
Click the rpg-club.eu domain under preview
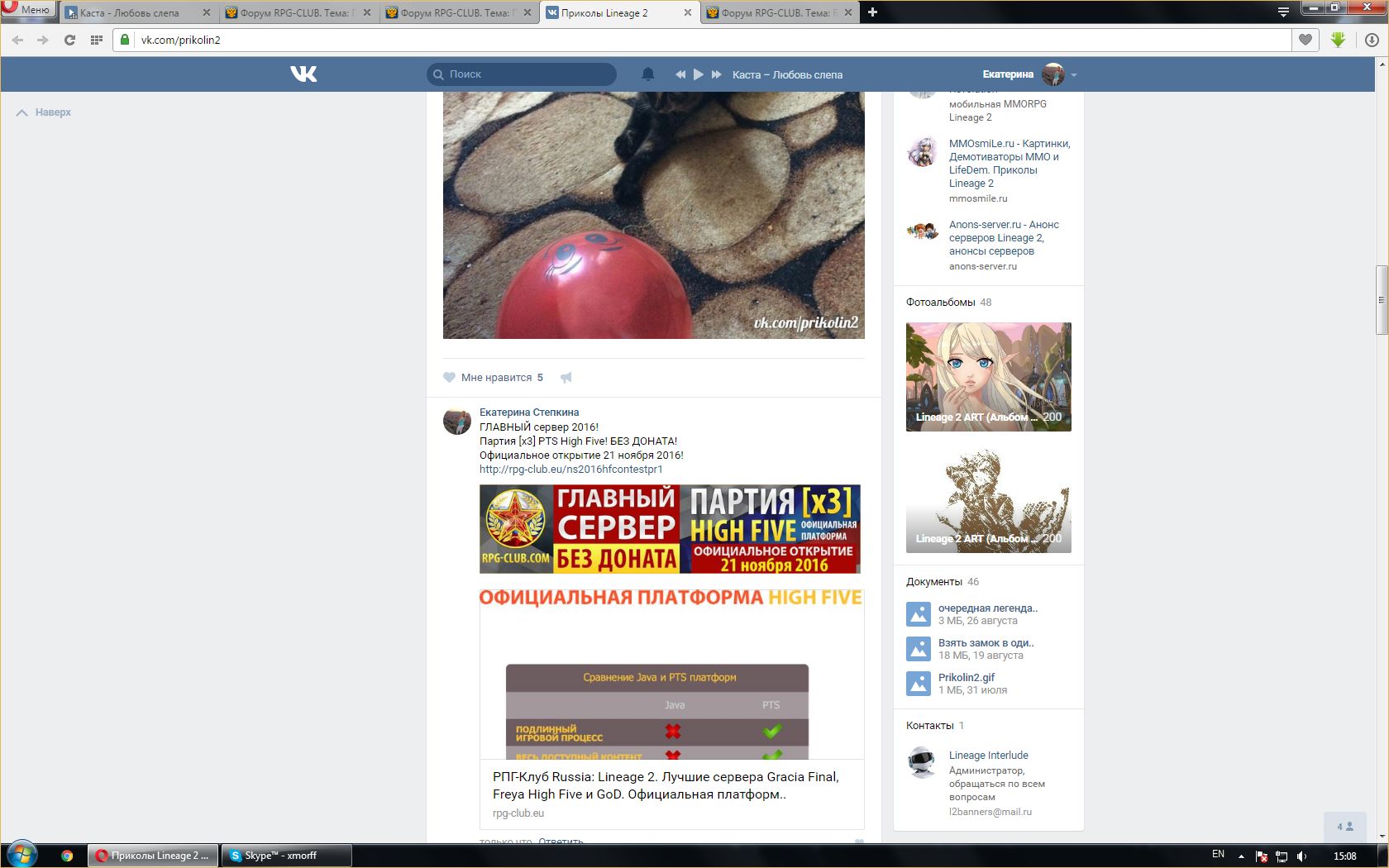point(518,813)
